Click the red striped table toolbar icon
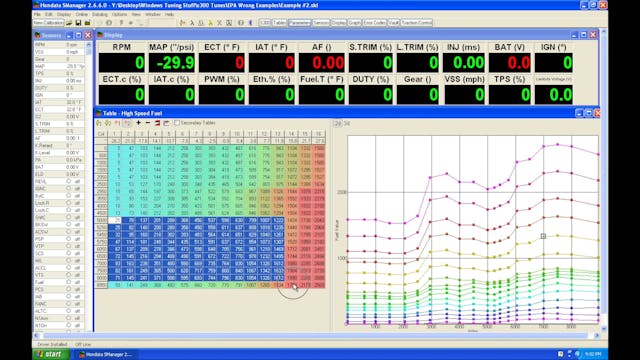640x360 pixels. pos(157,123)
